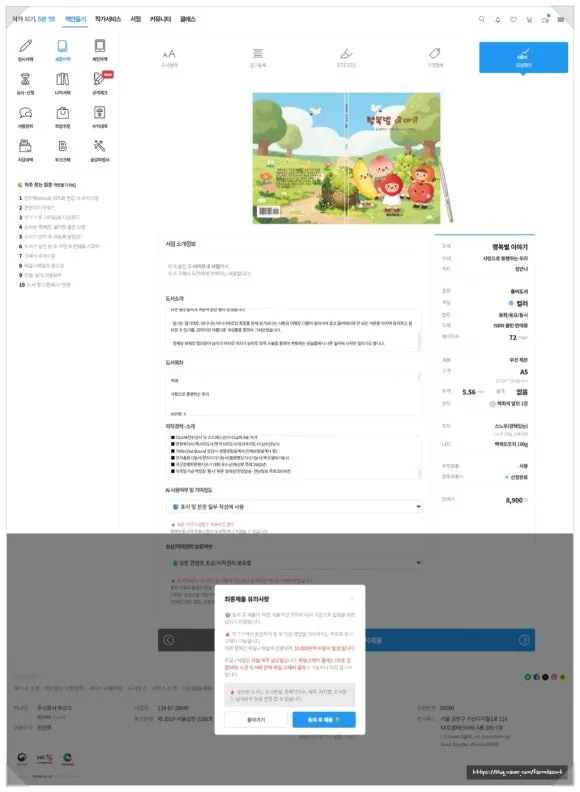This screenshot has width=580, height=792.
Task: Open the pencil icon with the red NEW badge
Action: [100, 79]
